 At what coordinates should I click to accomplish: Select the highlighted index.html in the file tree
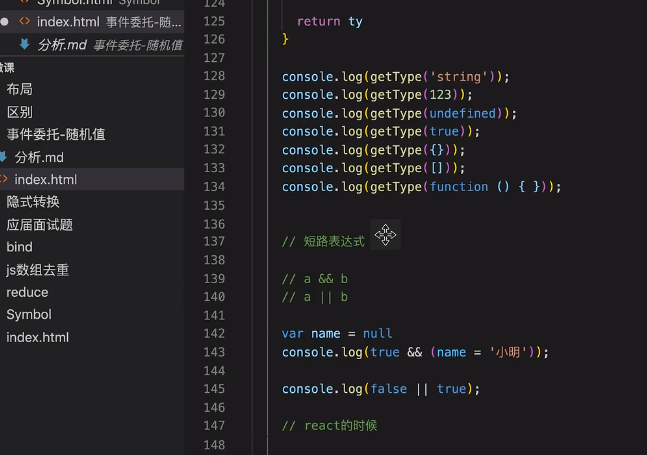click(x=92, y=179)
